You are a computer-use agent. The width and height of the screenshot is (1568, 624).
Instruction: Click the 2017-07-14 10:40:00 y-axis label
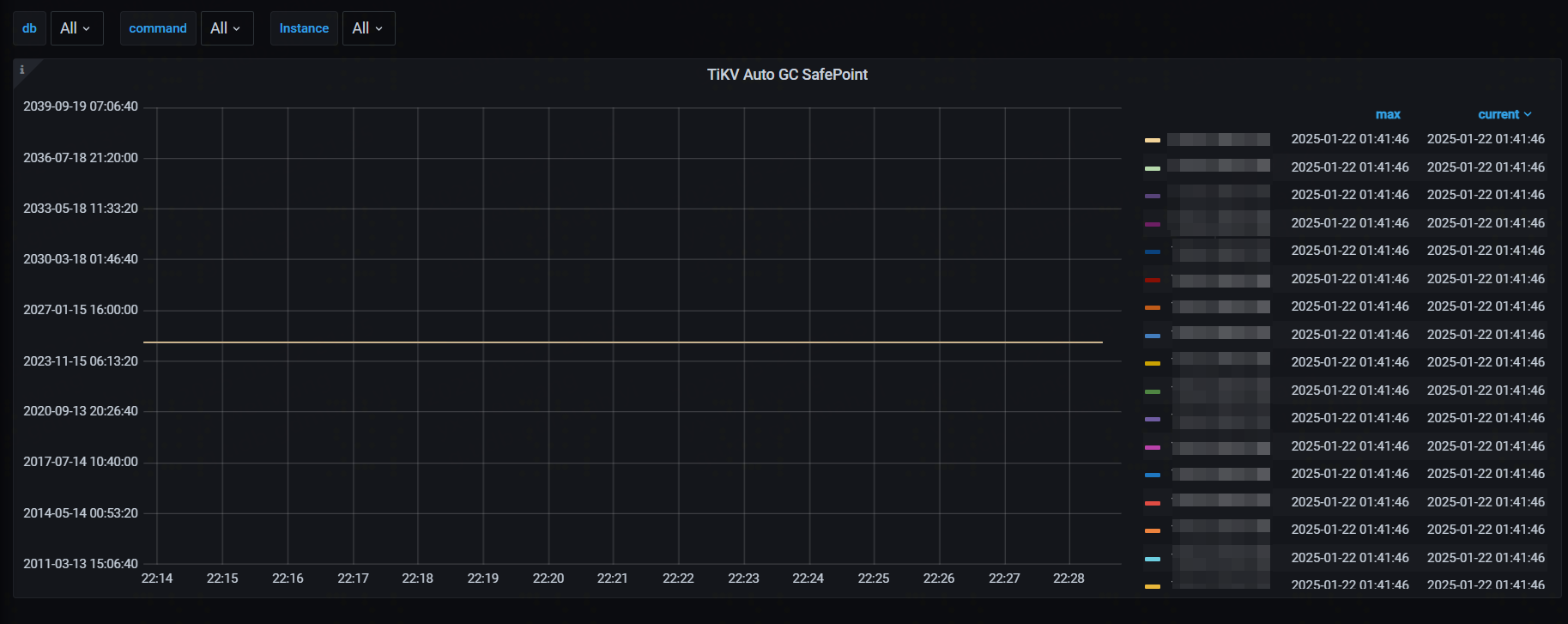pos(81,462)
